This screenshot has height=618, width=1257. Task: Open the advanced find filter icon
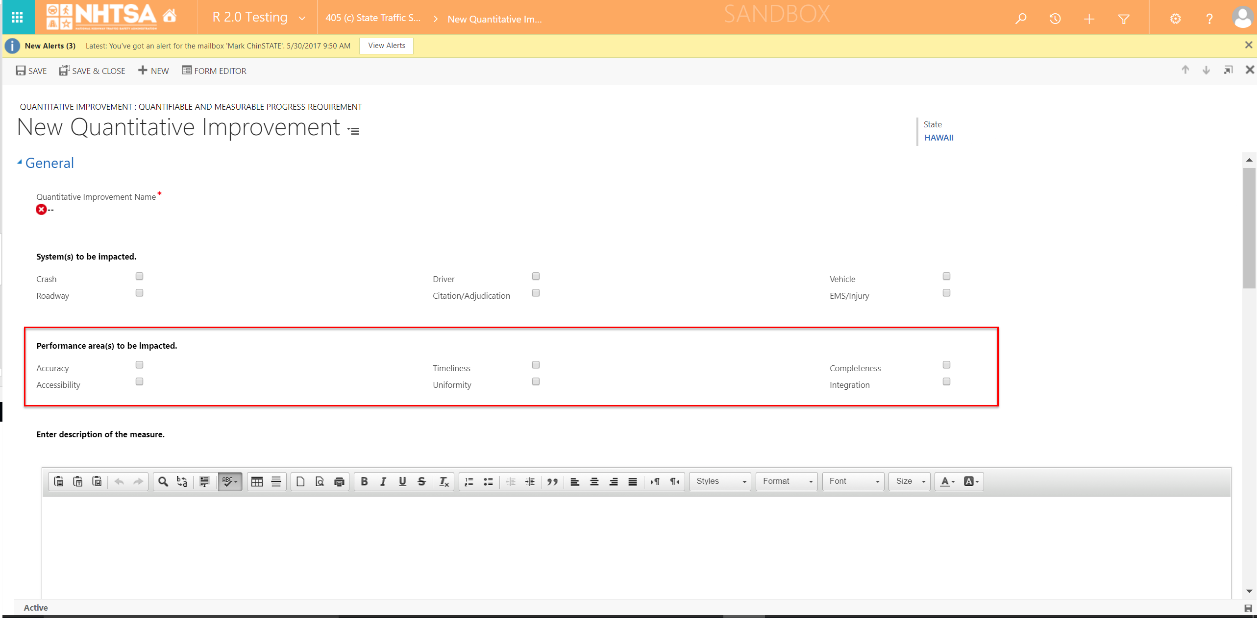coord(1123,18)
